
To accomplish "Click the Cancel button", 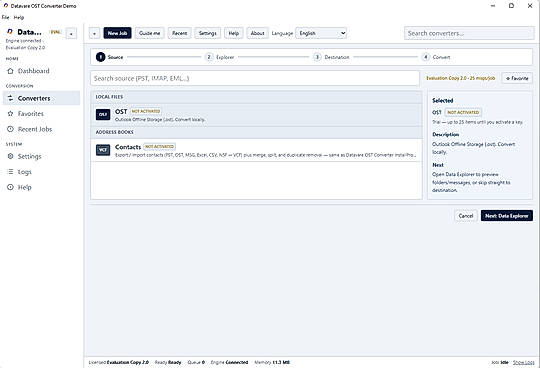I will pos(466,216).
